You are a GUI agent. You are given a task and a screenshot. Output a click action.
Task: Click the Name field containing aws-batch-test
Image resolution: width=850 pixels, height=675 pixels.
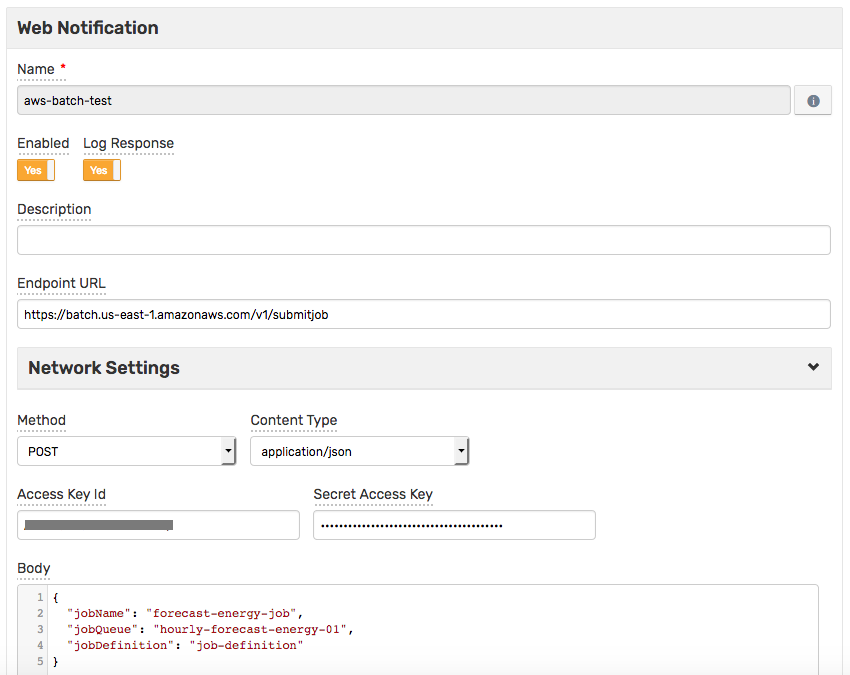click(403, 100)
